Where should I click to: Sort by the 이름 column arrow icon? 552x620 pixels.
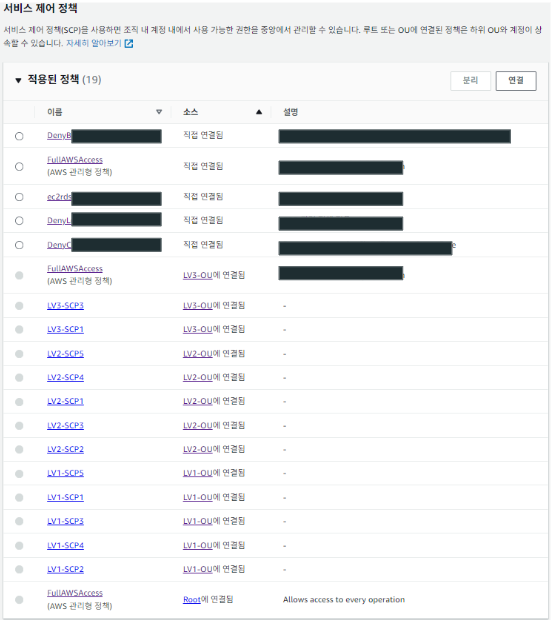(159, 112)
